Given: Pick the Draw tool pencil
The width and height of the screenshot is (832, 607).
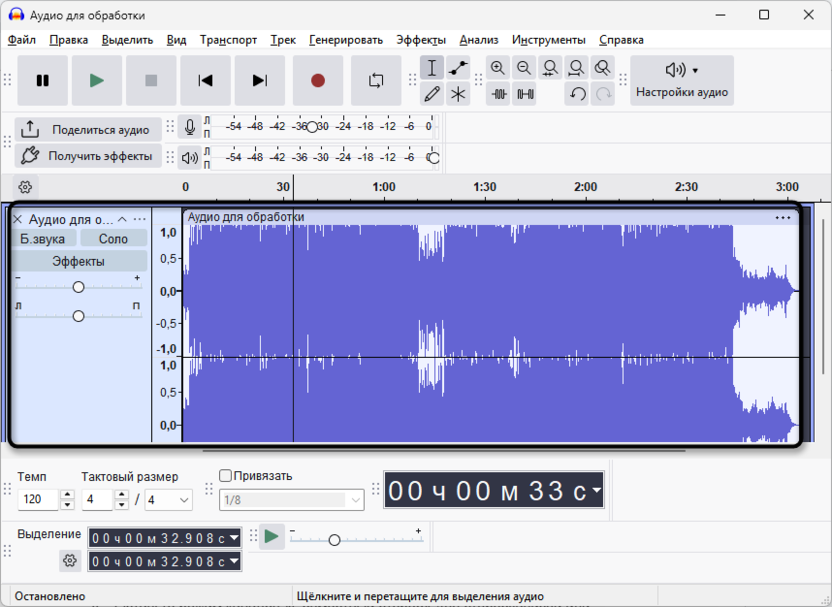Looking at the screenshot, I should click(432, 94).
